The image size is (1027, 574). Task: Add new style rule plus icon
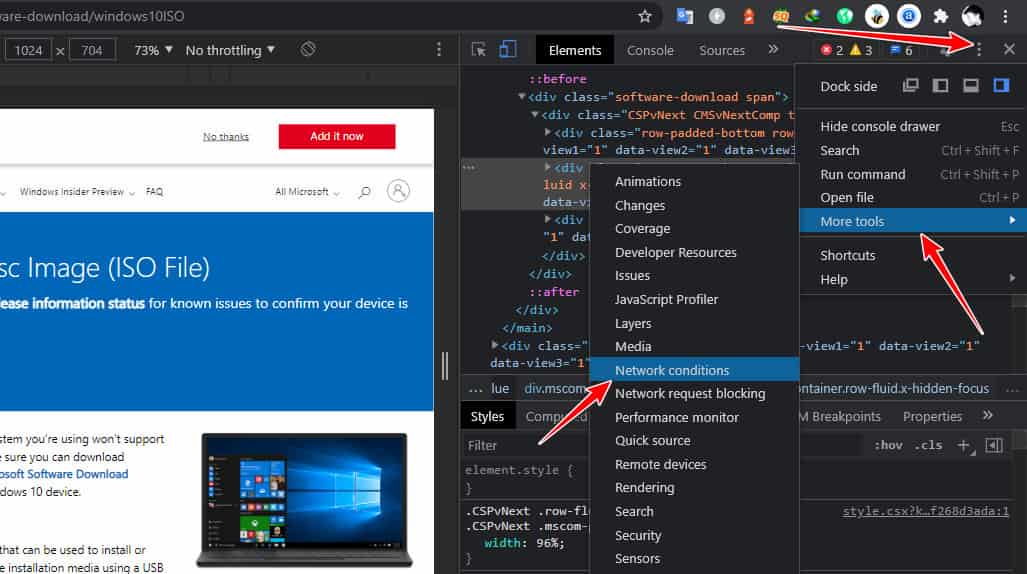point(963,446)
